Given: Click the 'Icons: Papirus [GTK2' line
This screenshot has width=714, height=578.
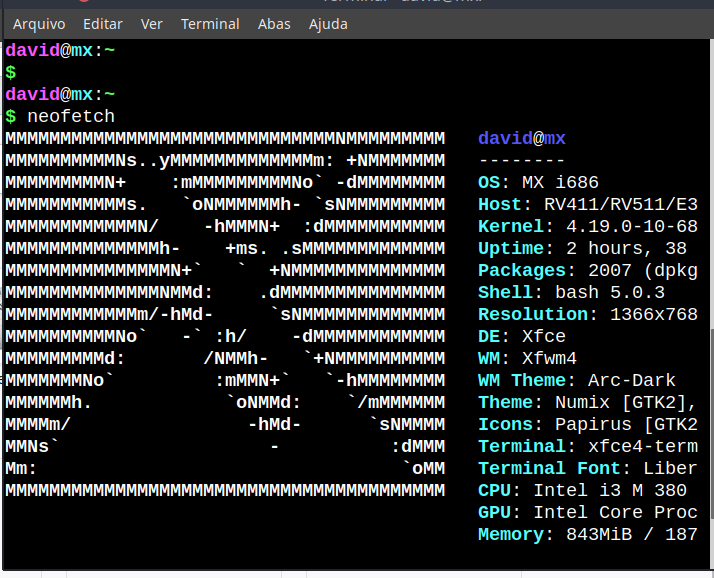Looking at the screenshot, I should click(x=588, y=425).
